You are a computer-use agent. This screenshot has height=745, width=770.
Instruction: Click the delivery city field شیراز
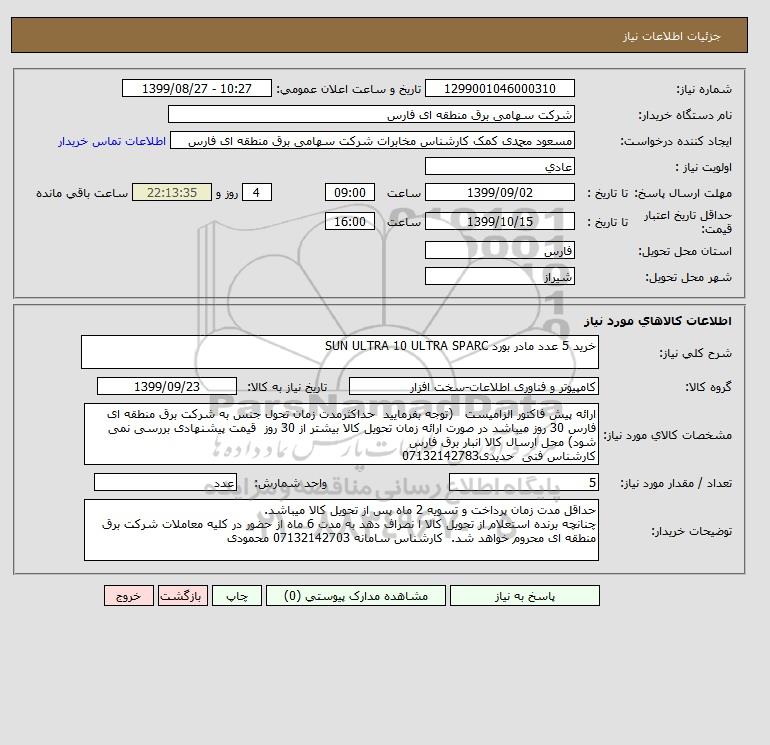tap(499, 276)
